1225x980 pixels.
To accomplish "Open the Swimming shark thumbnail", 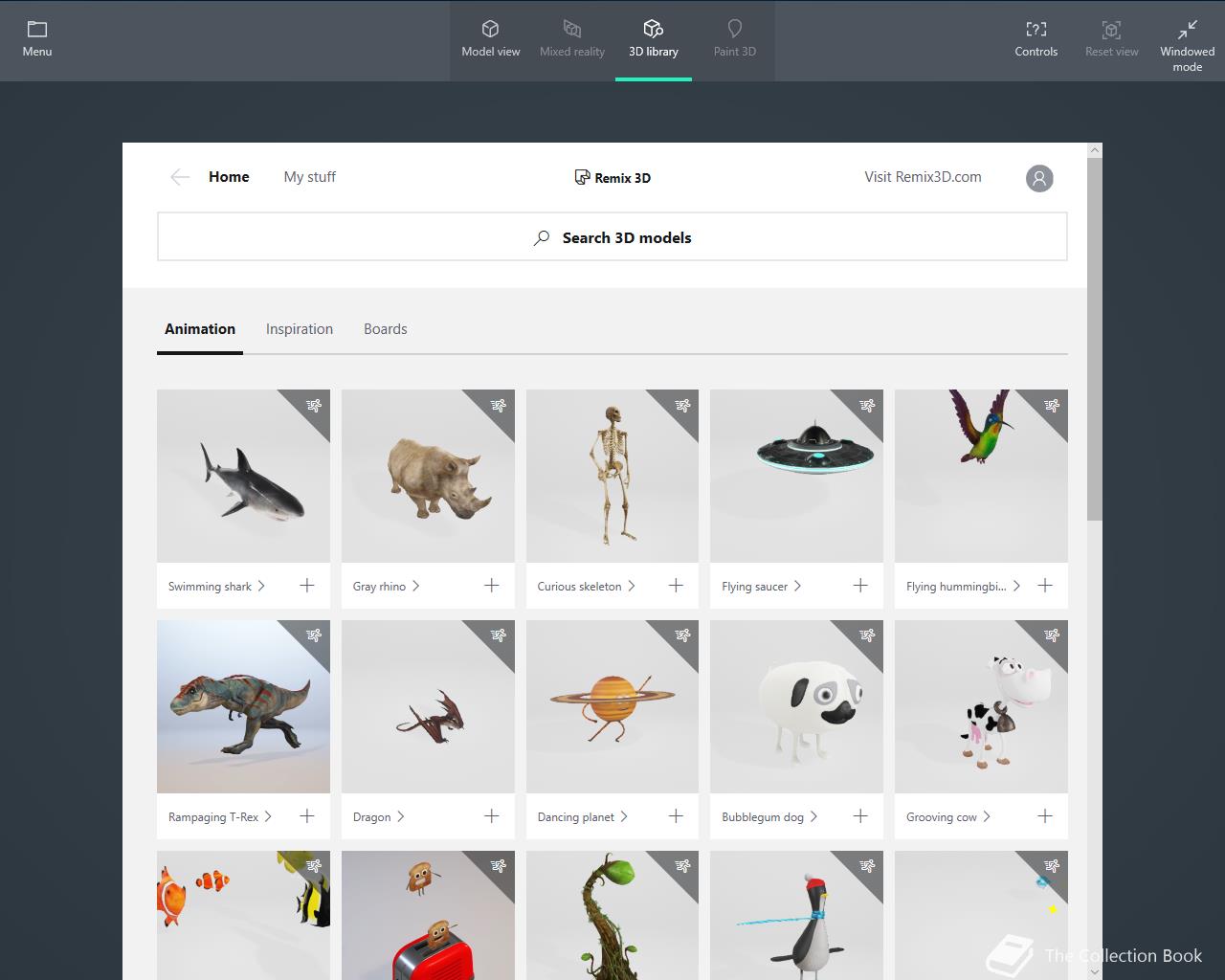I will pos(243,476).
